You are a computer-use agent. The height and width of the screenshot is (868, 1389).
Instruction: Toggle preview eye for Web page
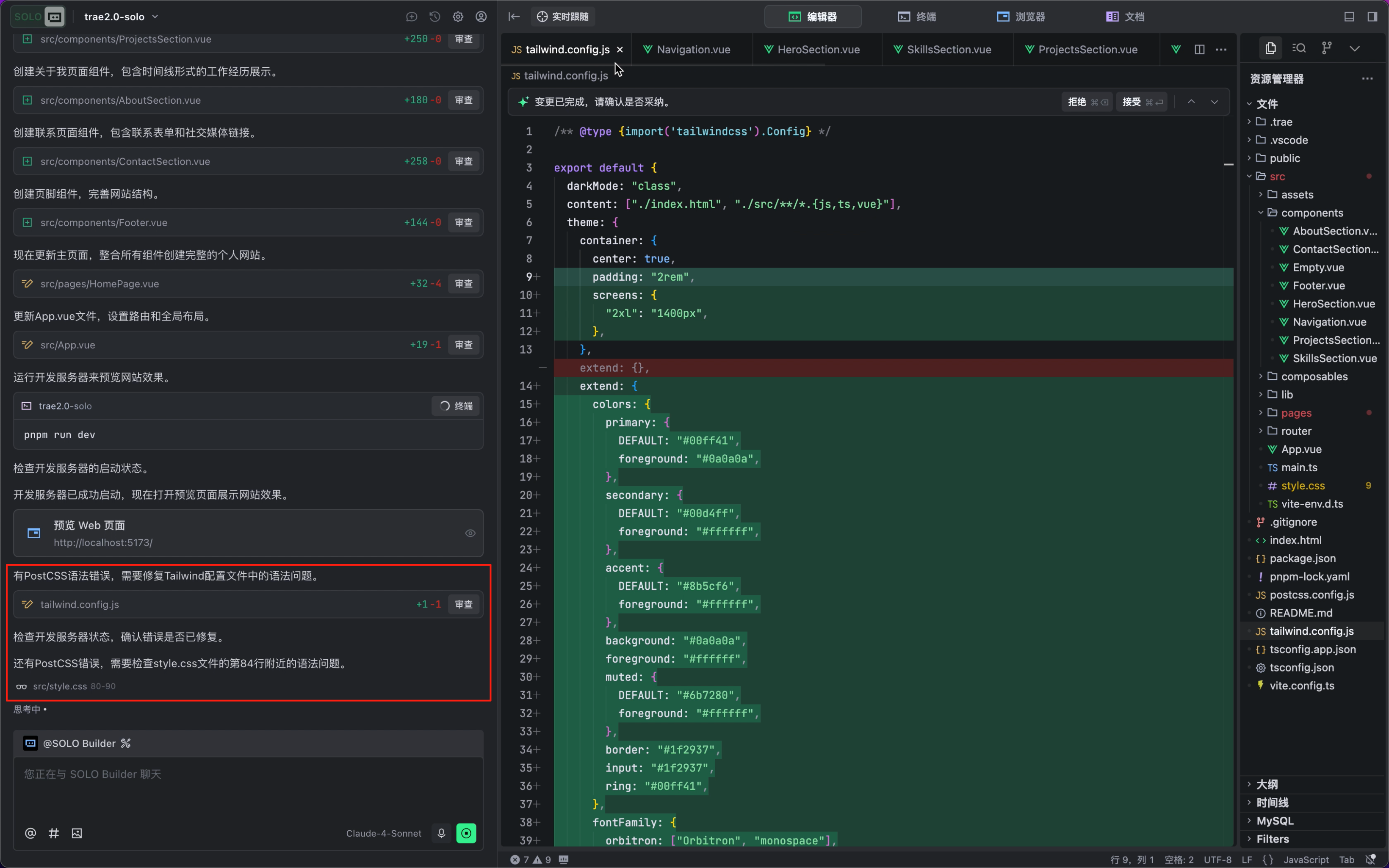[x=470, y=534]
